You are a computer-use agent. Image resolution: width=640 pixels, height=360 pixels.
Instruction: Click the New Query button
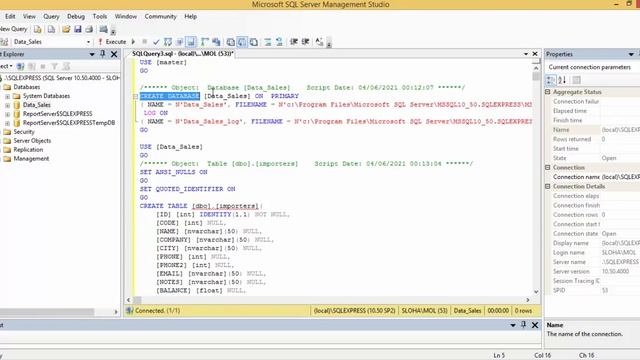point(14,29)
